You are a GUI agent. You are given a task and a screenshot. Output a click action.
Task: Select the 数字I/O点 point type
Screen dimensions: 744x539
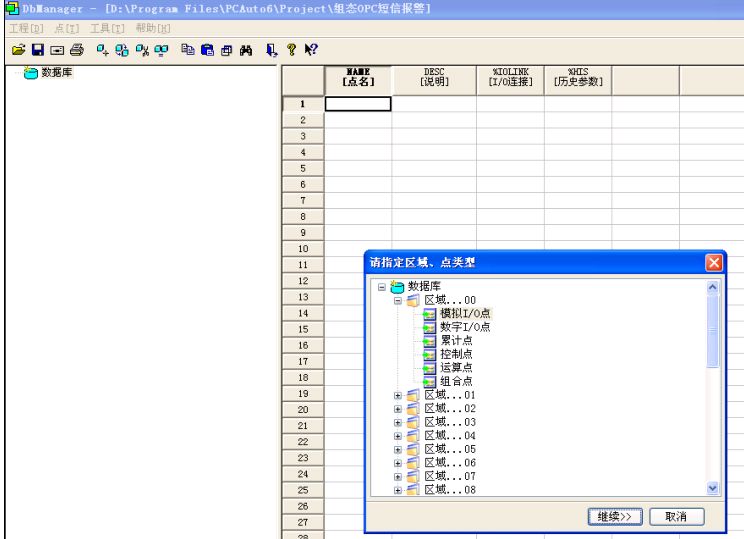[x=465, y=327]
